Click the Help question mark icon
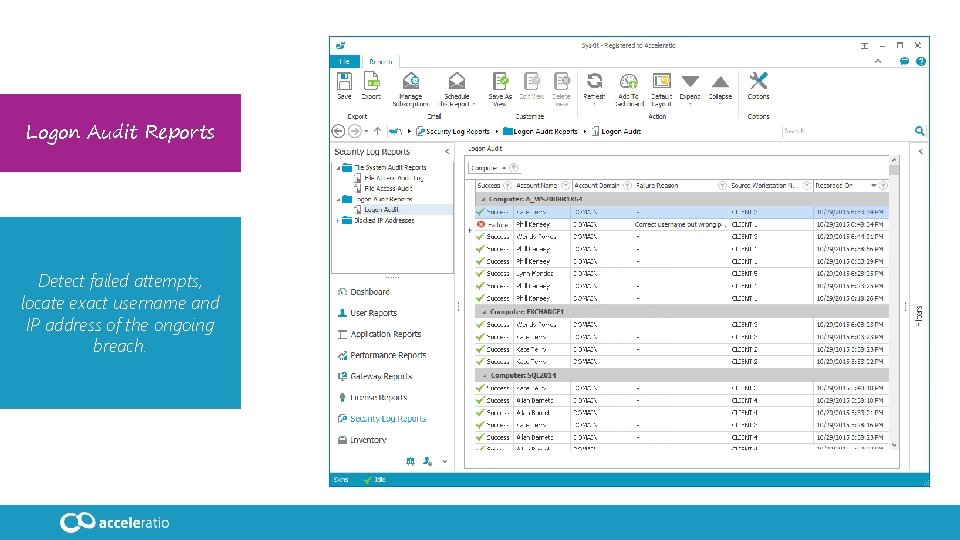 pos(920,61)
